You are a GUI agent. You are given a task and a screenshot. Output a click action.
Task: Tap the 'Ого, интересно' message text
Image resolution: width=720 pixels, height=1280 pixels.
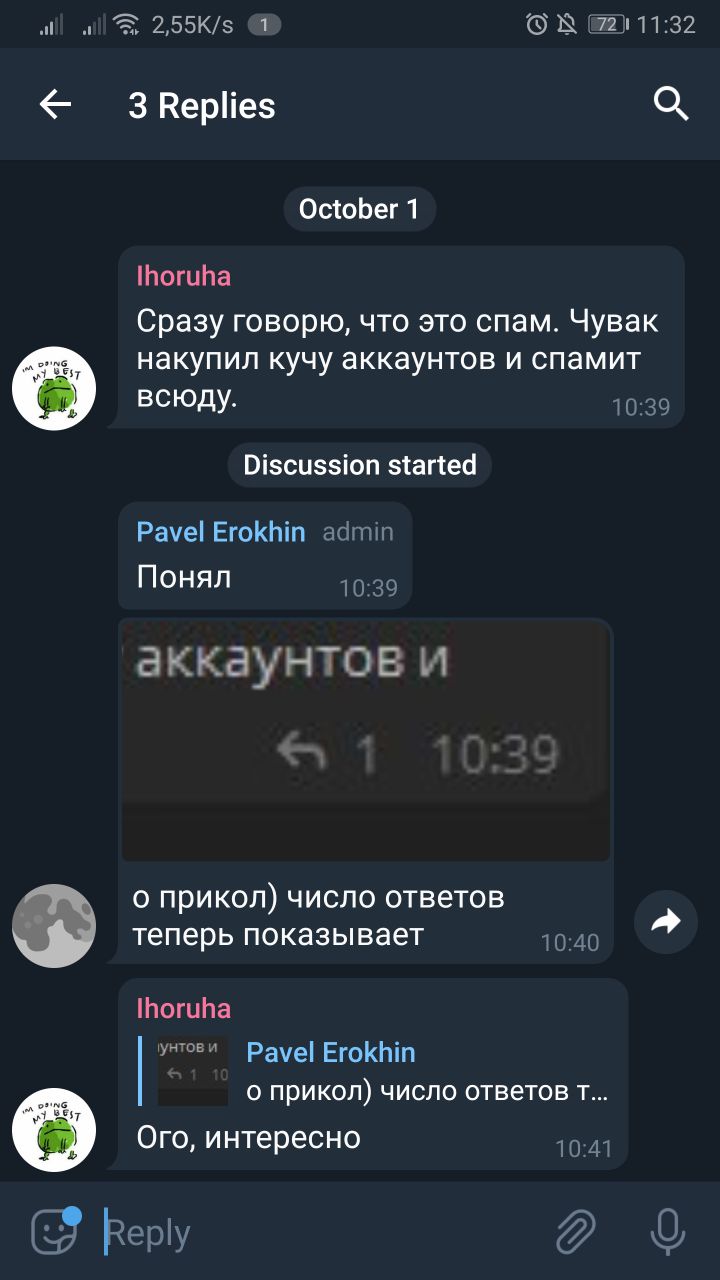click(248, 1137)
